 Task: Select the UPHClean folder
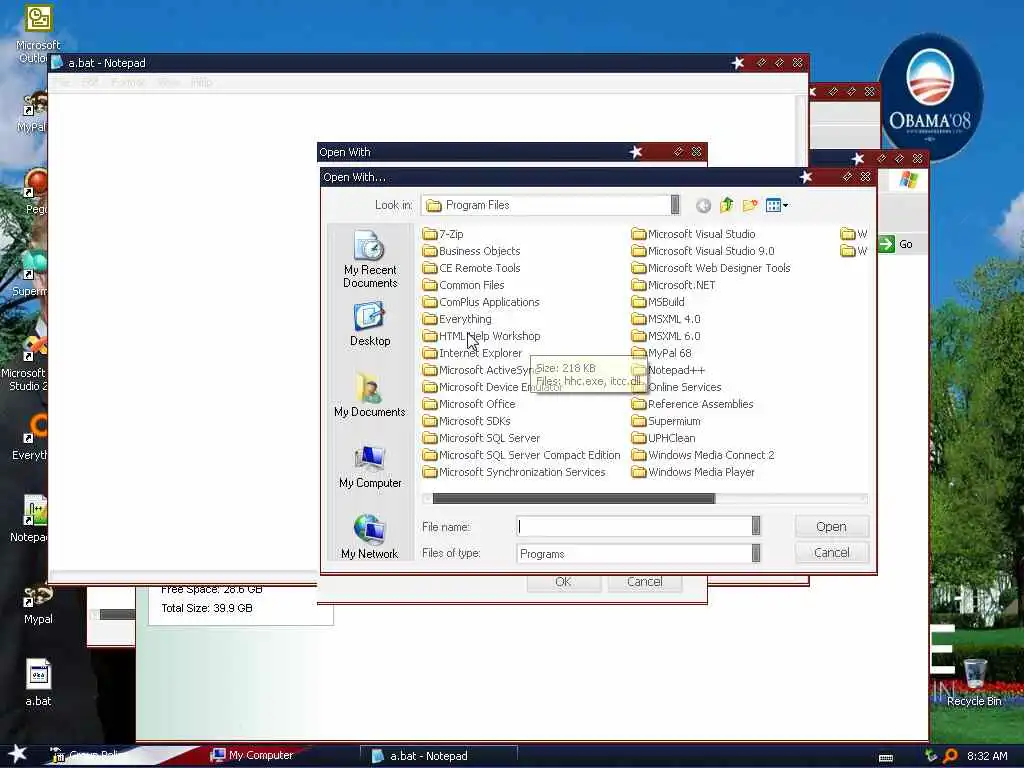[x=664, y=438]
